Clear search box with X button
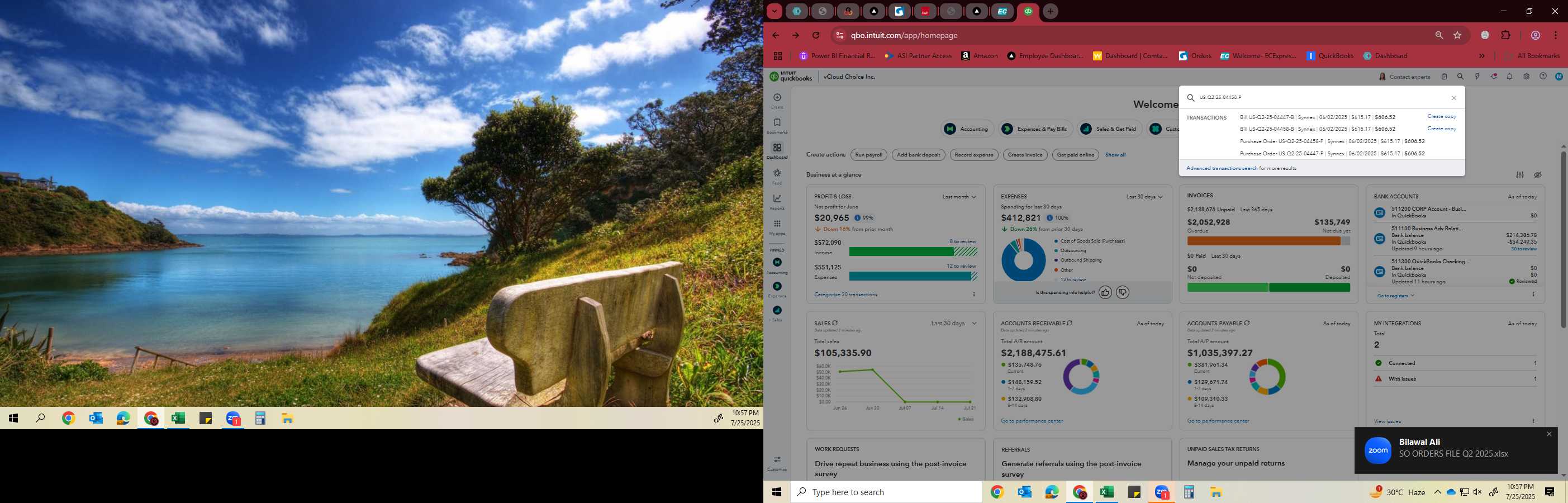This screenshot has width=1568, height=503. 1453,98
